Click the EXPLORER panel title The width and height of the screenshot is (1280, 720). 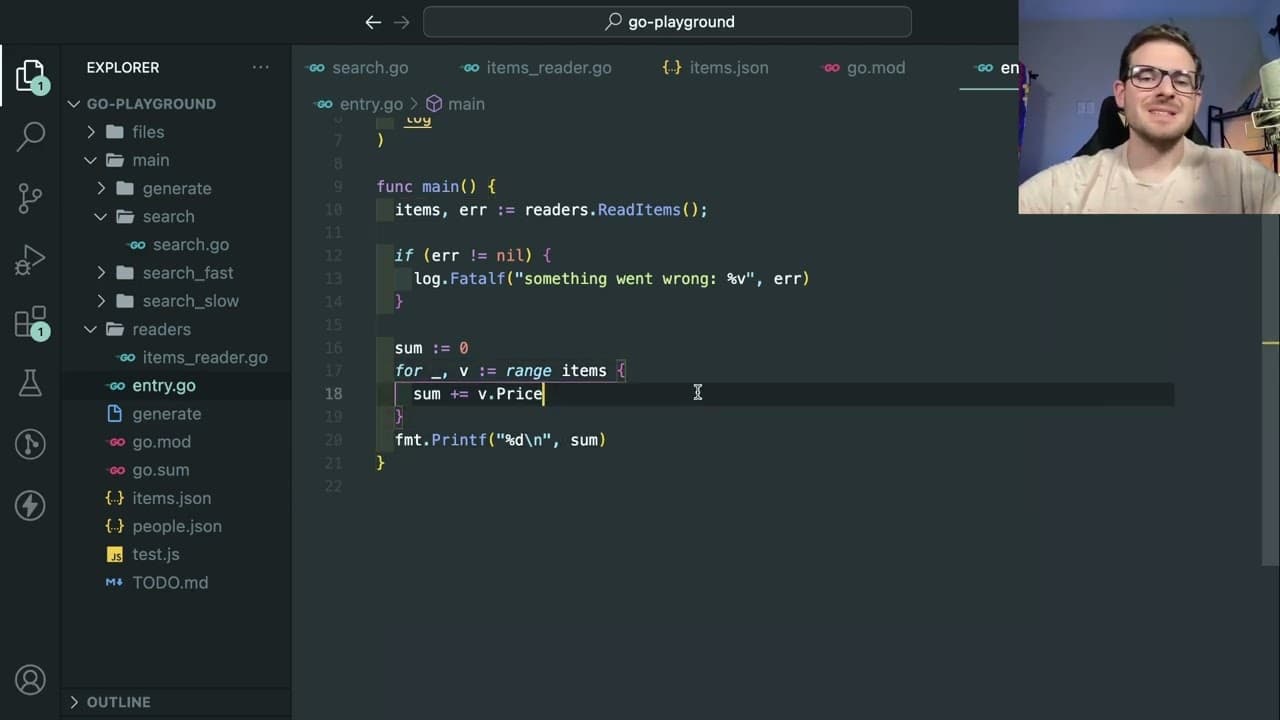pyautogui.click(x=123, y=68)
